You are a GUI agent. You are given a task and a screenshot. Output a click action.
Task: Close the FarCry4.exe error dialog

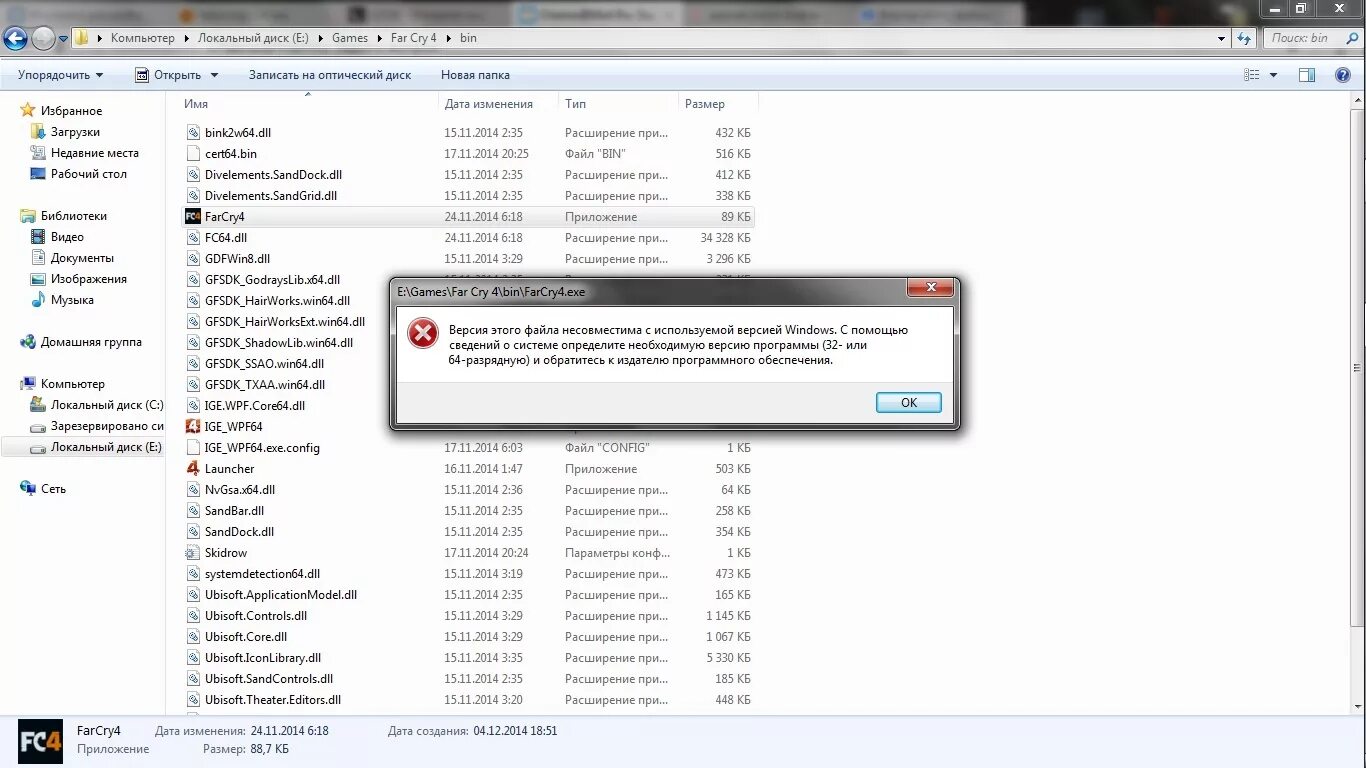930,288
